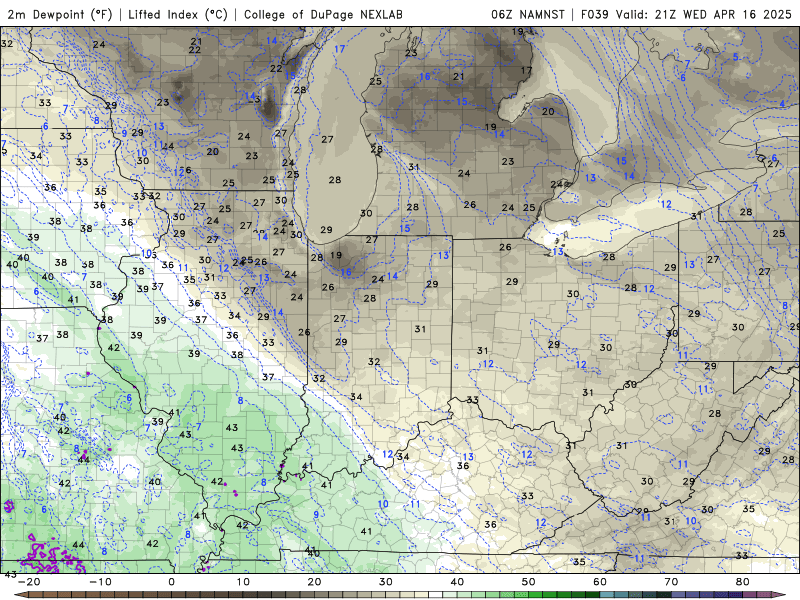Click the "Lifted Index (°C)" header label
The image size is (800, 600).
click(178, 14)
